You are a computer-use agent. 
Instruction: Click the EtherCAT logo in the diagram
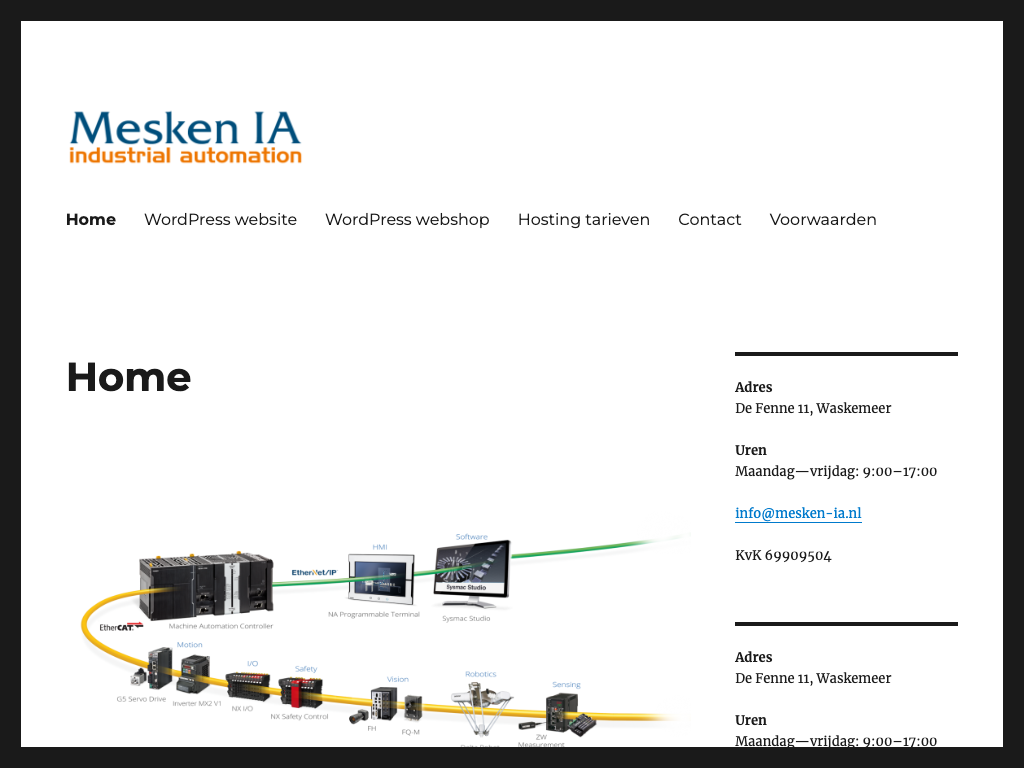click(120, 627)
